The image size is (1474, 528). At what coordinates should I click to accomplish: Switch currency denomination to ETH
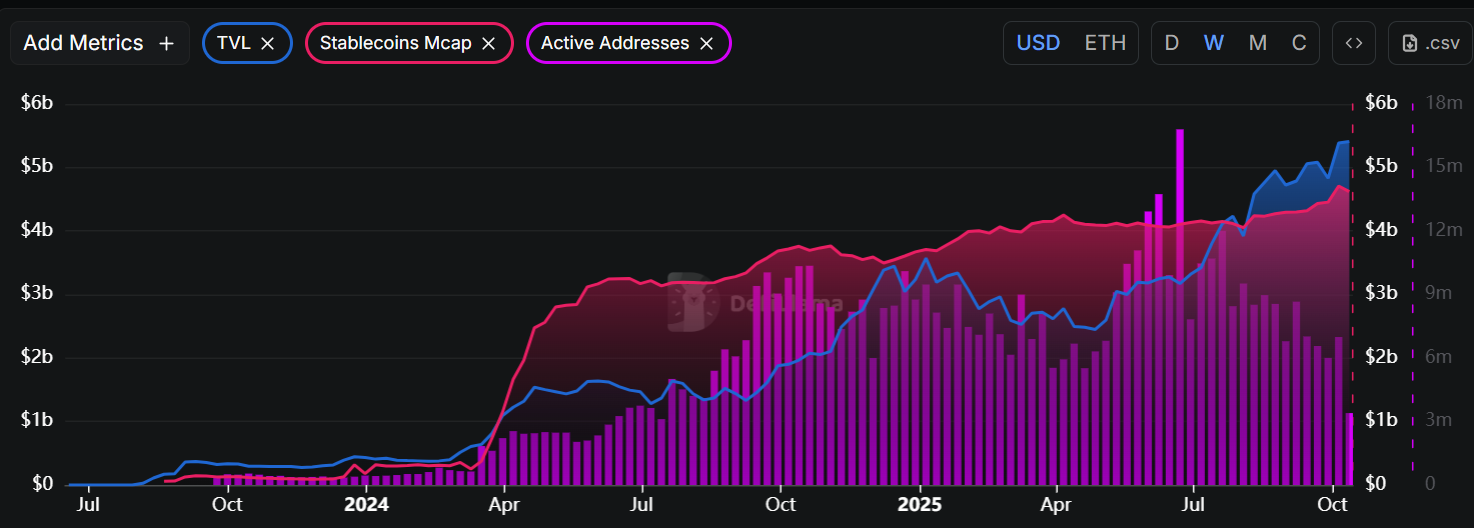click(x=1105, y=43)
